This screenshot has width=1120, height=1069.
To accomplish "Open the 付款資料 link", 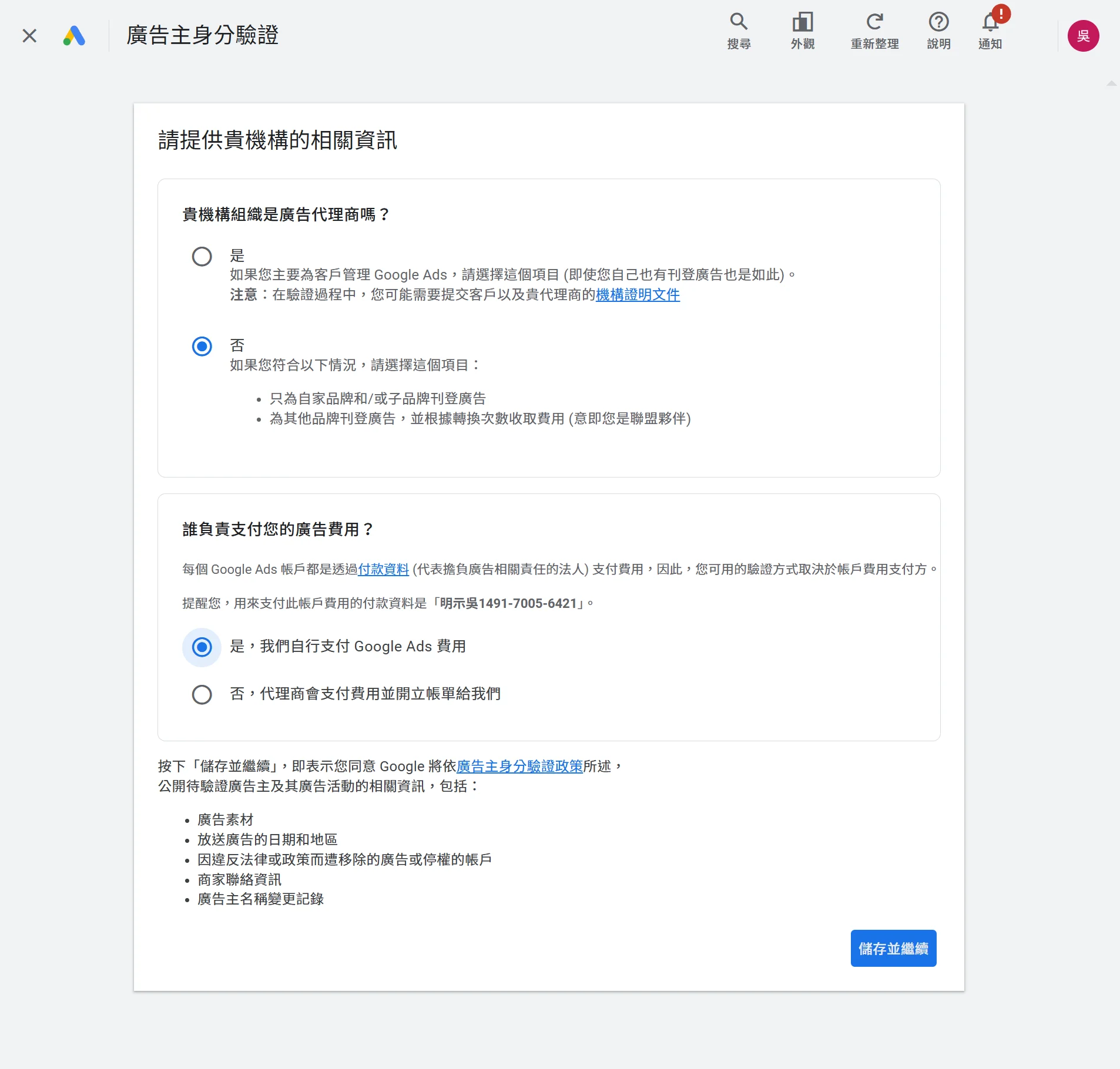I will [383, 569].
